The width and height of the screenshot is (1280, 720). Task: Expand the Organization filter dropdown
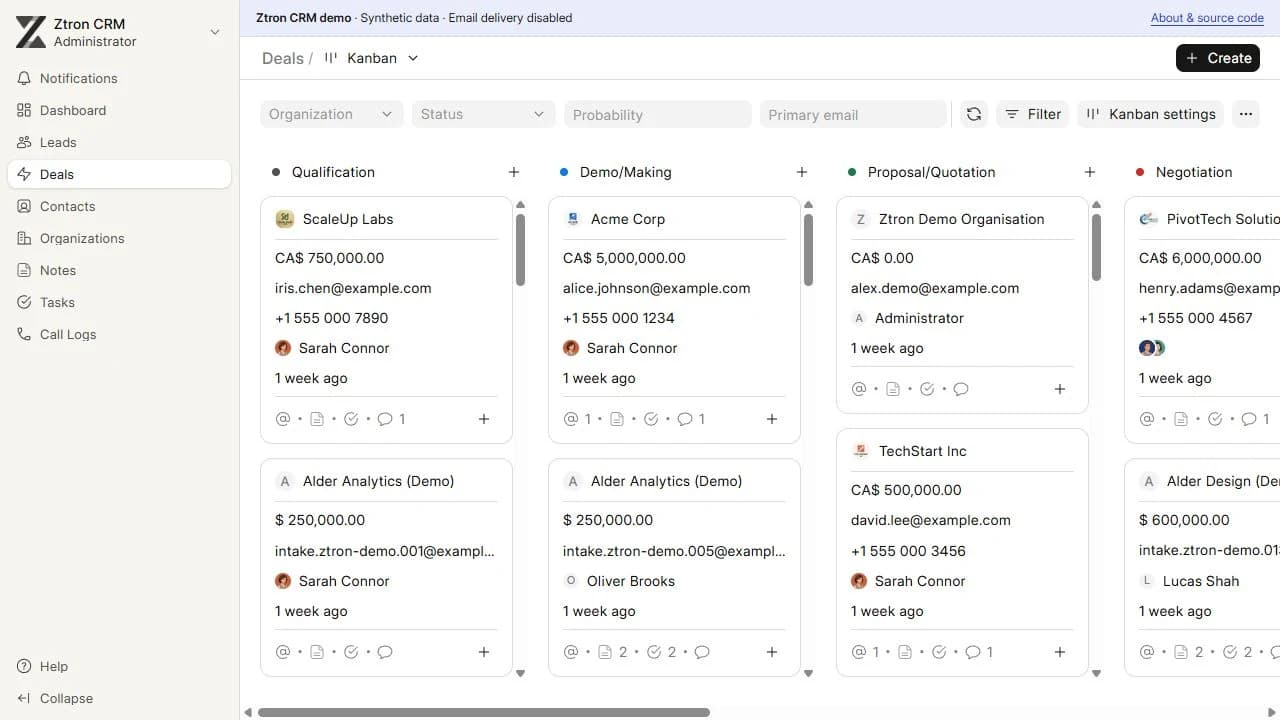click(x=332, y=114)
